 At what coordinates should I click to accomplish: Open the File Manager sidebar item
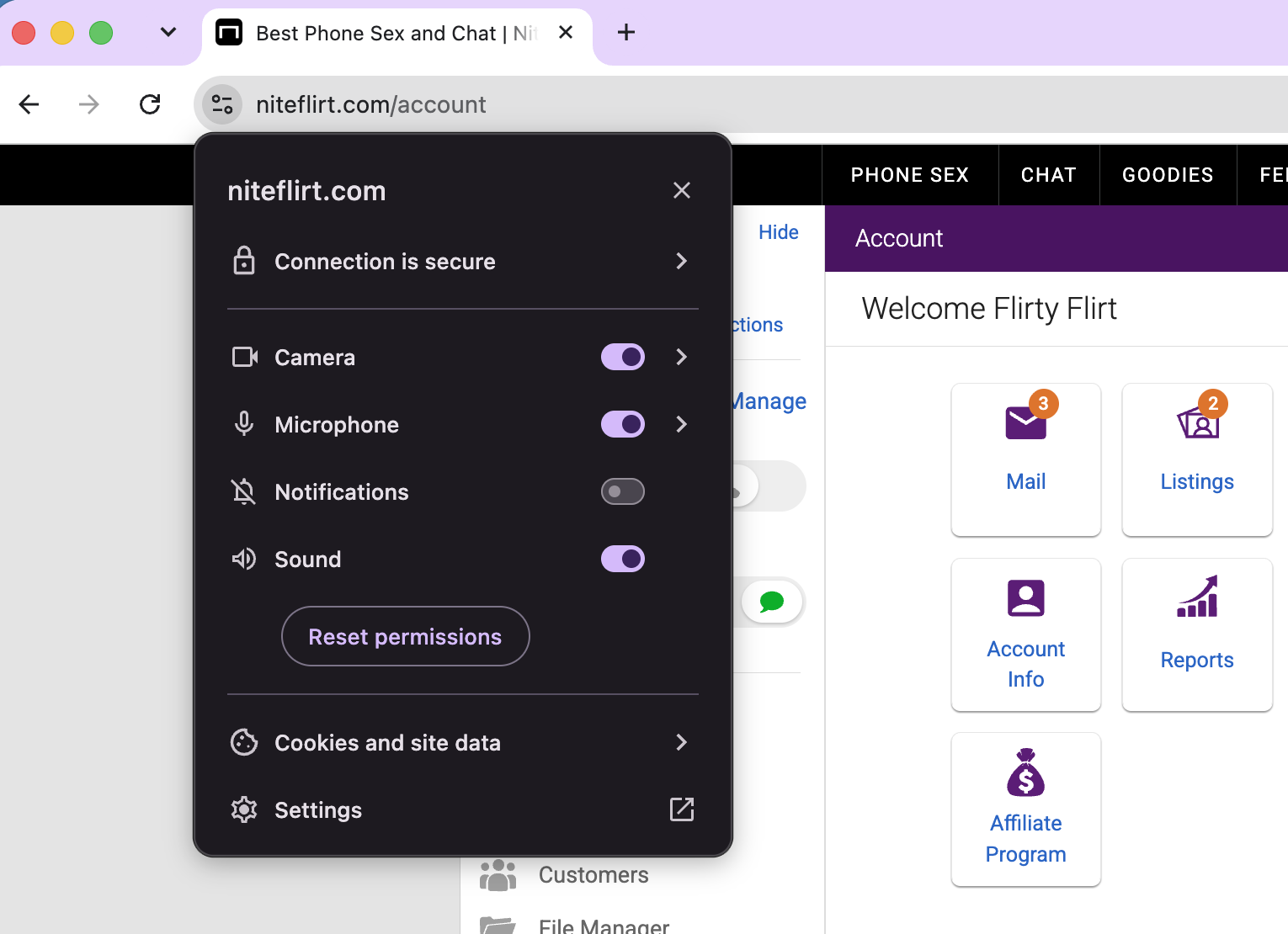[604, 926]
